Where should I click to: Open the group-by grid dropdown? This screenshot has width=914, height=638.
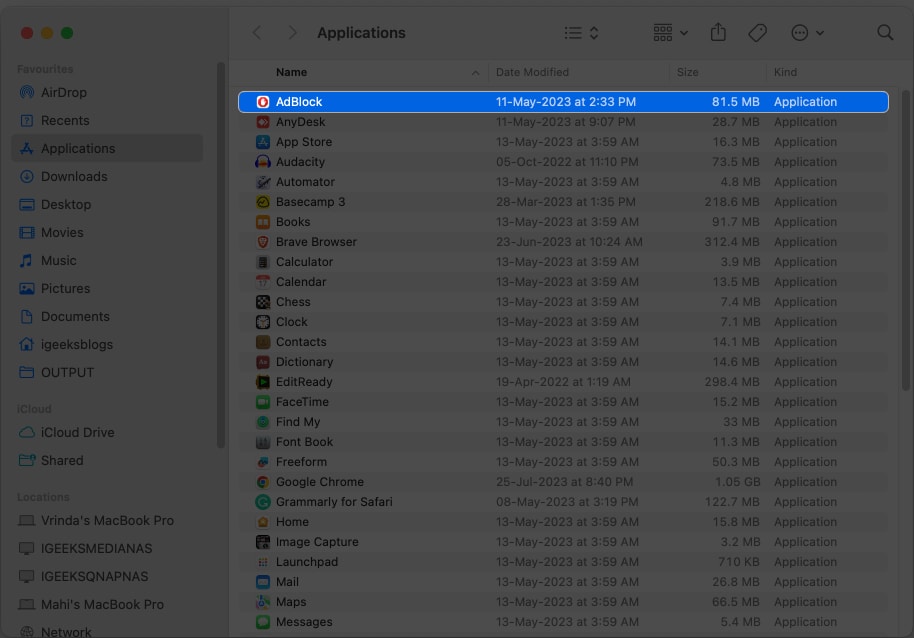click(670, 33)
